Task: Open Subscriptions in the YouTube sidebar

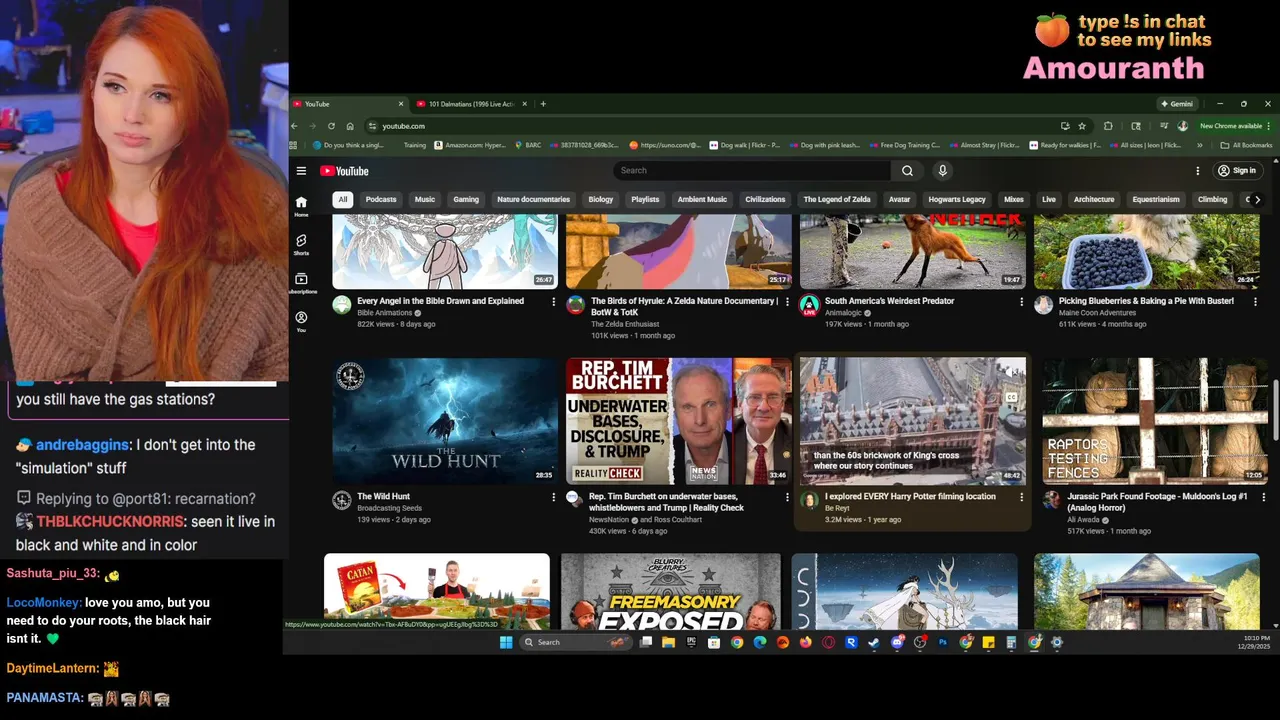Action: pyautogui.click(x=301, y=283)
